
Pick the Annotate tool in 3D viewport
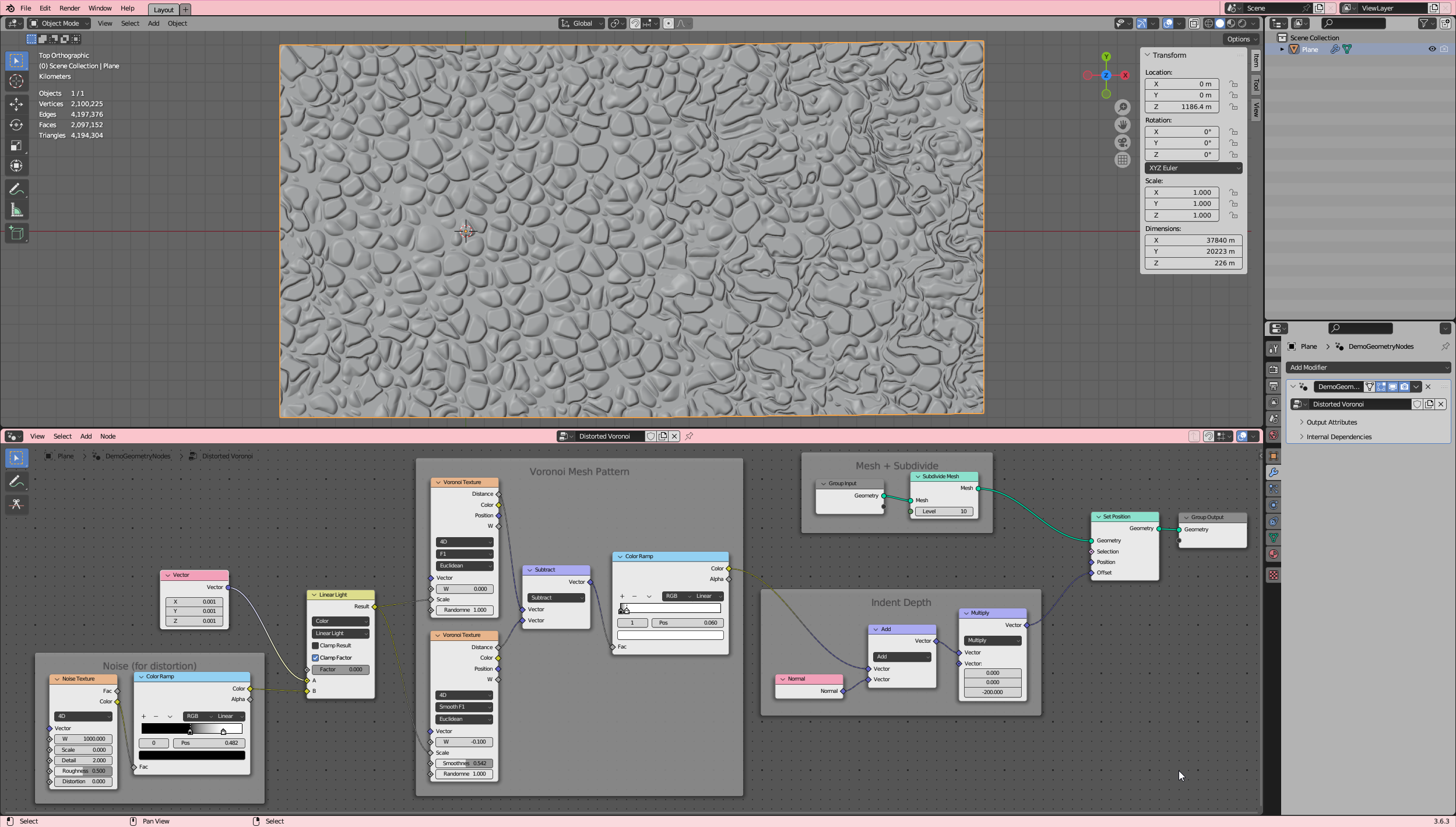[16, 189]
